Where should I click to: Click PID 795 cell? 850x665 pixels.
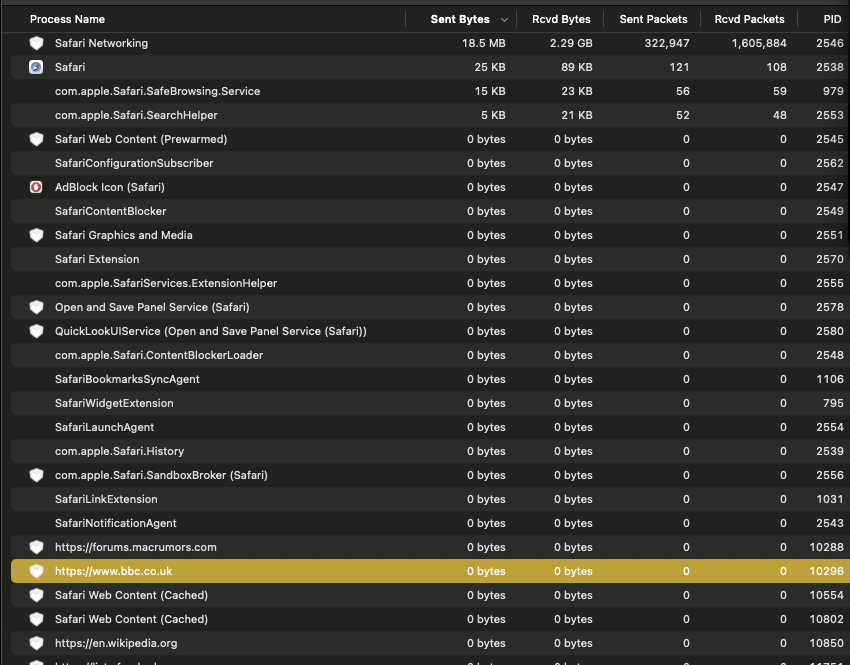point(833,403)
